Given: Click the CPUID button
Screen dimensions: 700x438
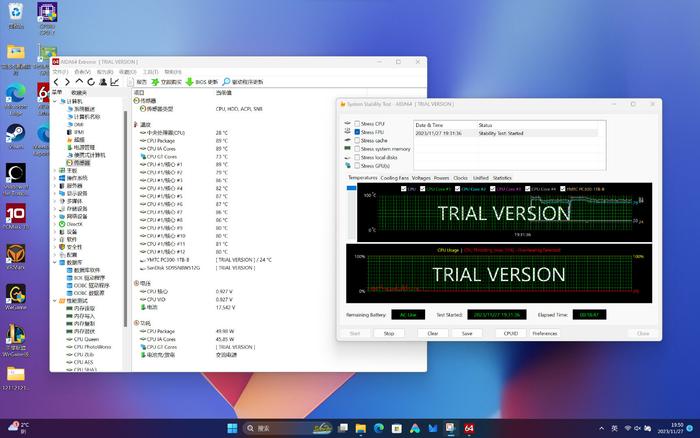Looking at the screenshot, I should click(511, 334).
